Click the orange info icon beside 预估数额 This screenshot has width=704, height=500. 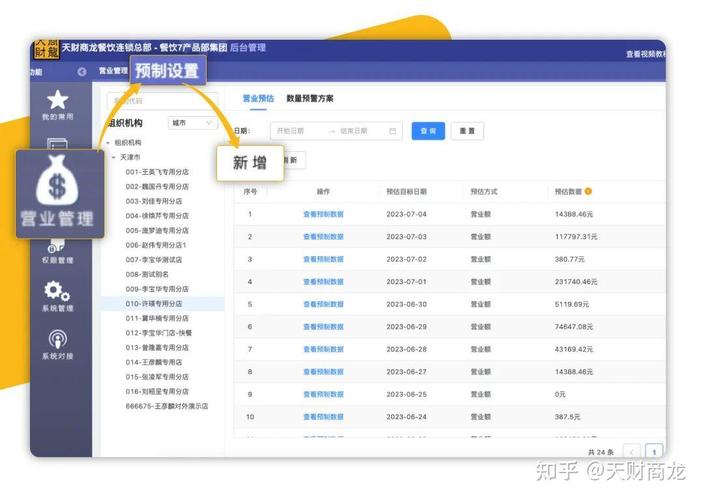pyautogui.click(x=588, y=191)
